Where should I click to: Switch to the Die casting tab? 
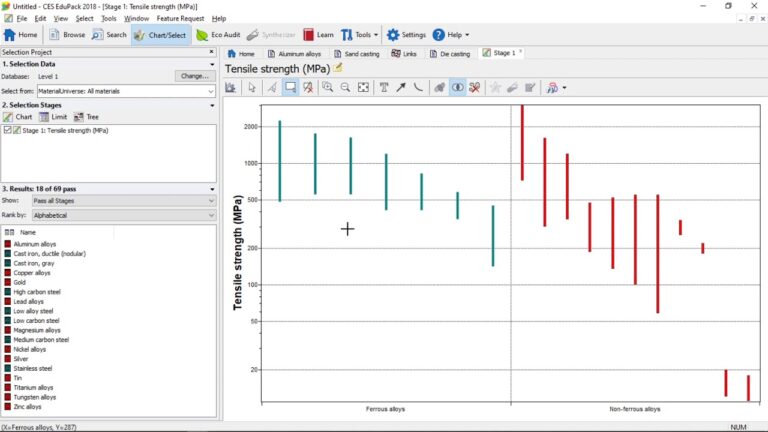pyautogui.click(x=450, y=53)
